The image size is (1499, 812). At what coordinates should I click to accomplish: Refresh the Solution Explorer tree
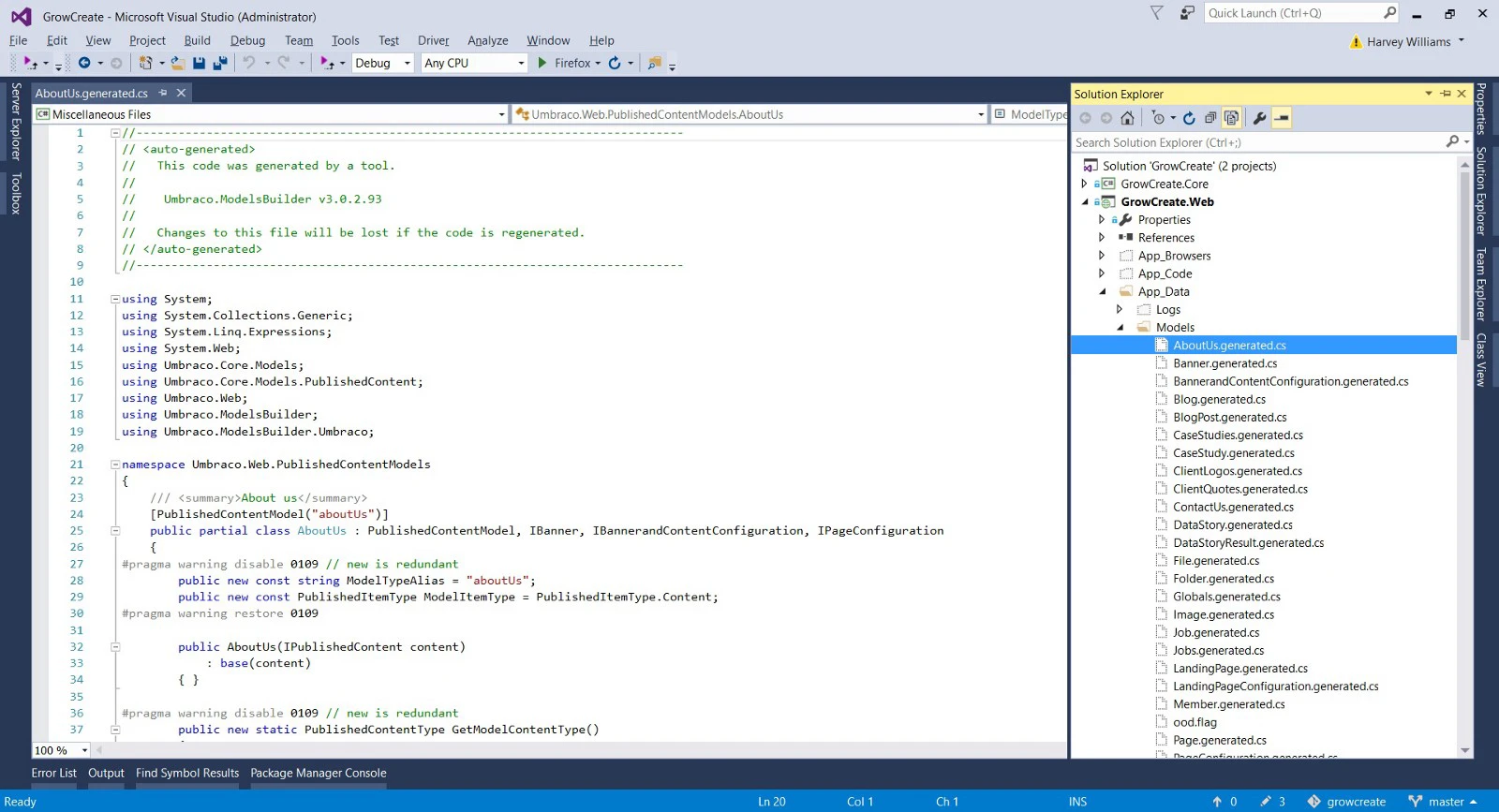point(1189,118)
